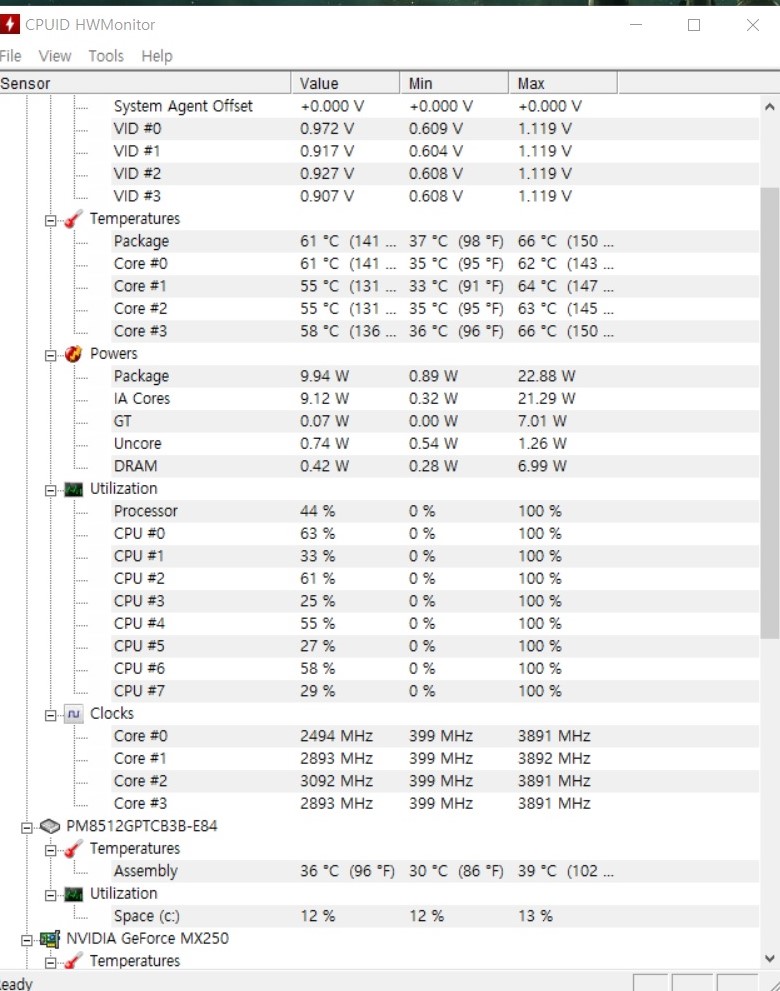Click the drive Utilization chart icon
780x991 pixels.
[x=73, y=894]
